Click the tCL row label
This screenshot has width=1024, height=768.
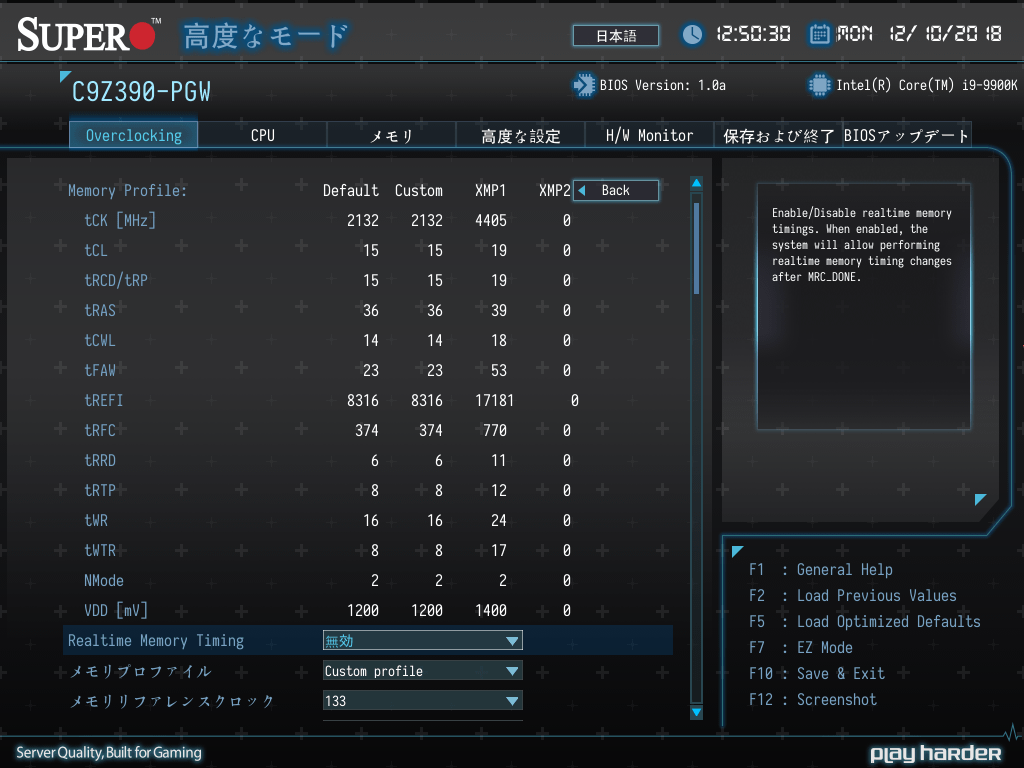pyautogui.click(x=96, y=251)
